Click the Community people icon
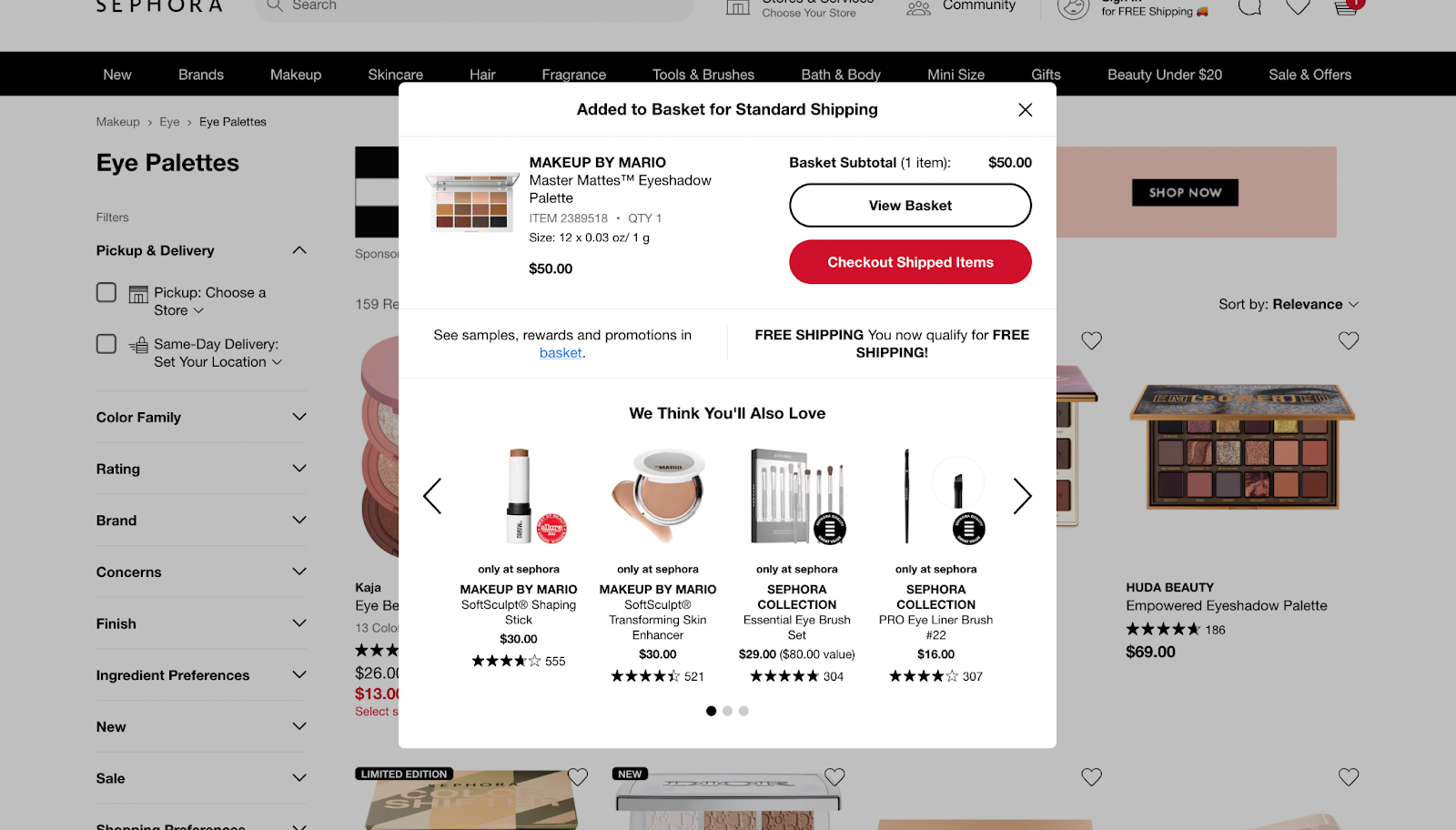 tap(919, 7)
